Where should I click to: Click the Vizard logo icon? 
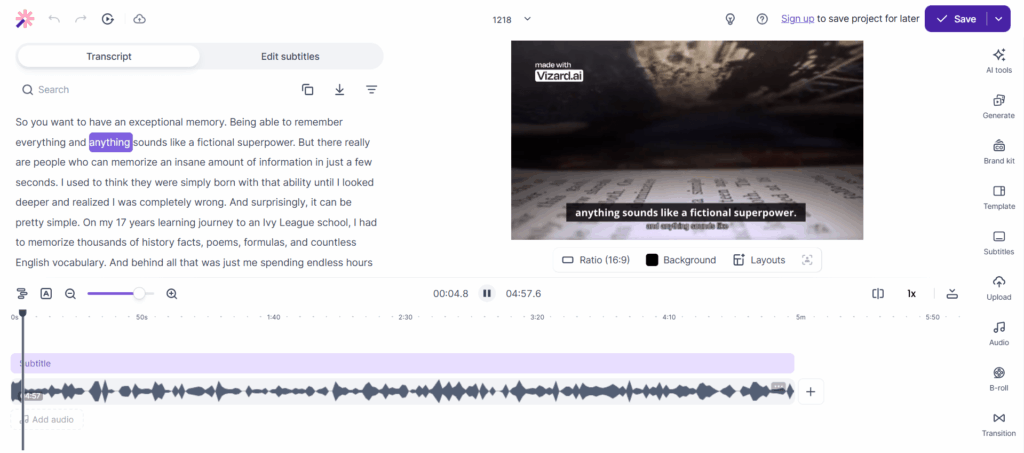point(24,19)
